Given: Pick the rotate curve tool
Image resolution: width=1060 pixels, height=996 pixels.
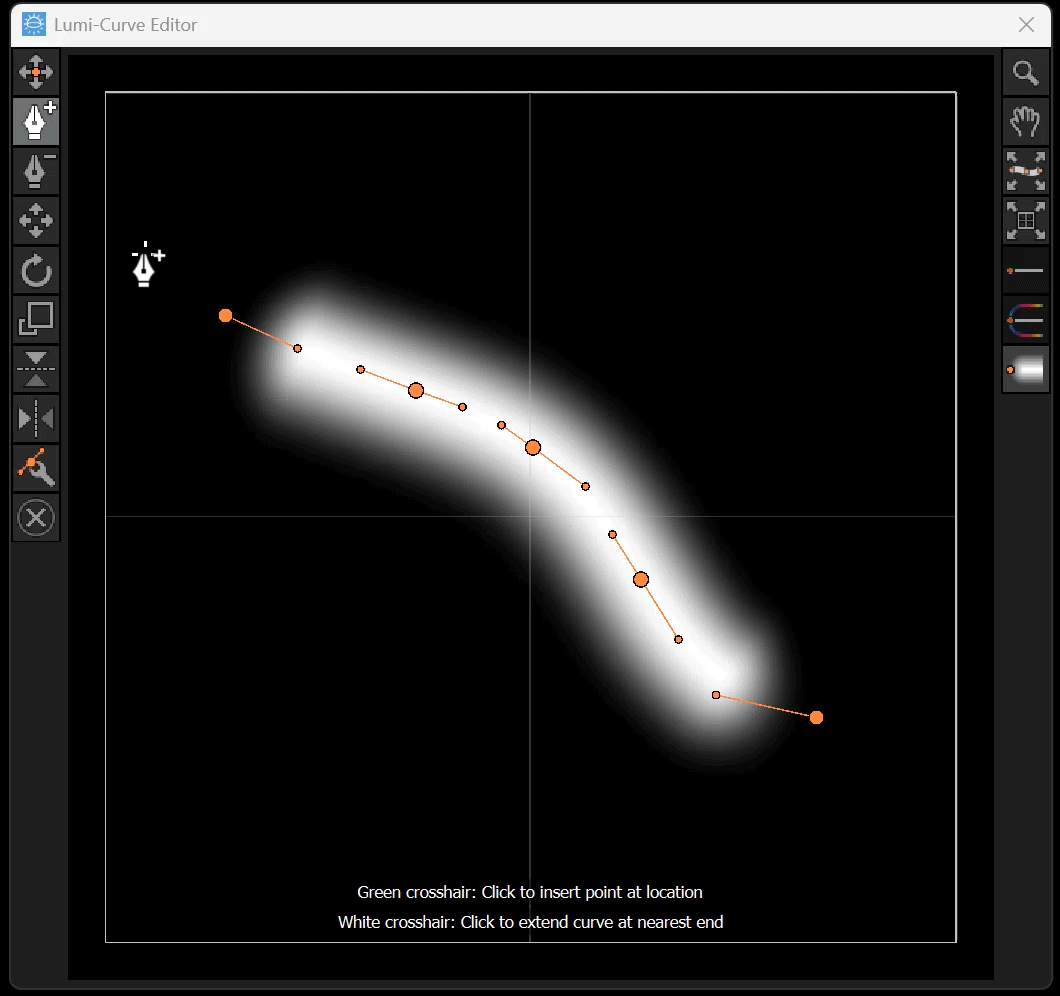Looking at the screenshot, I should 36,271.
